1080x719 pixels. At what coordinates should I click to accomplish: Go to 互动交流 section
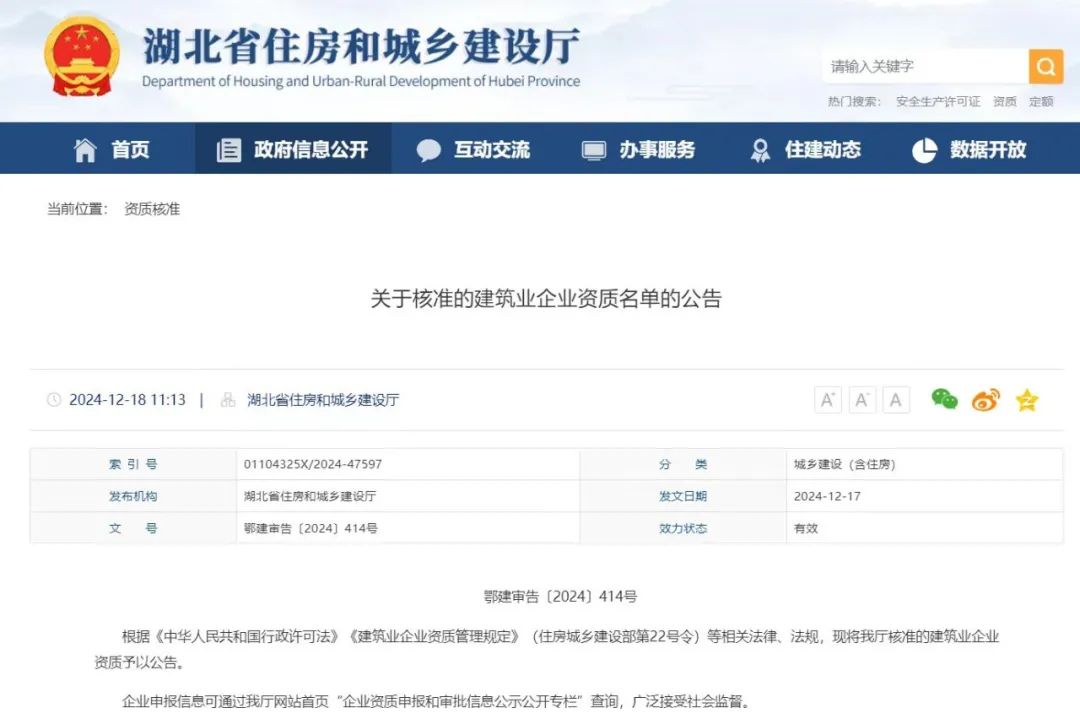[473, 150]
